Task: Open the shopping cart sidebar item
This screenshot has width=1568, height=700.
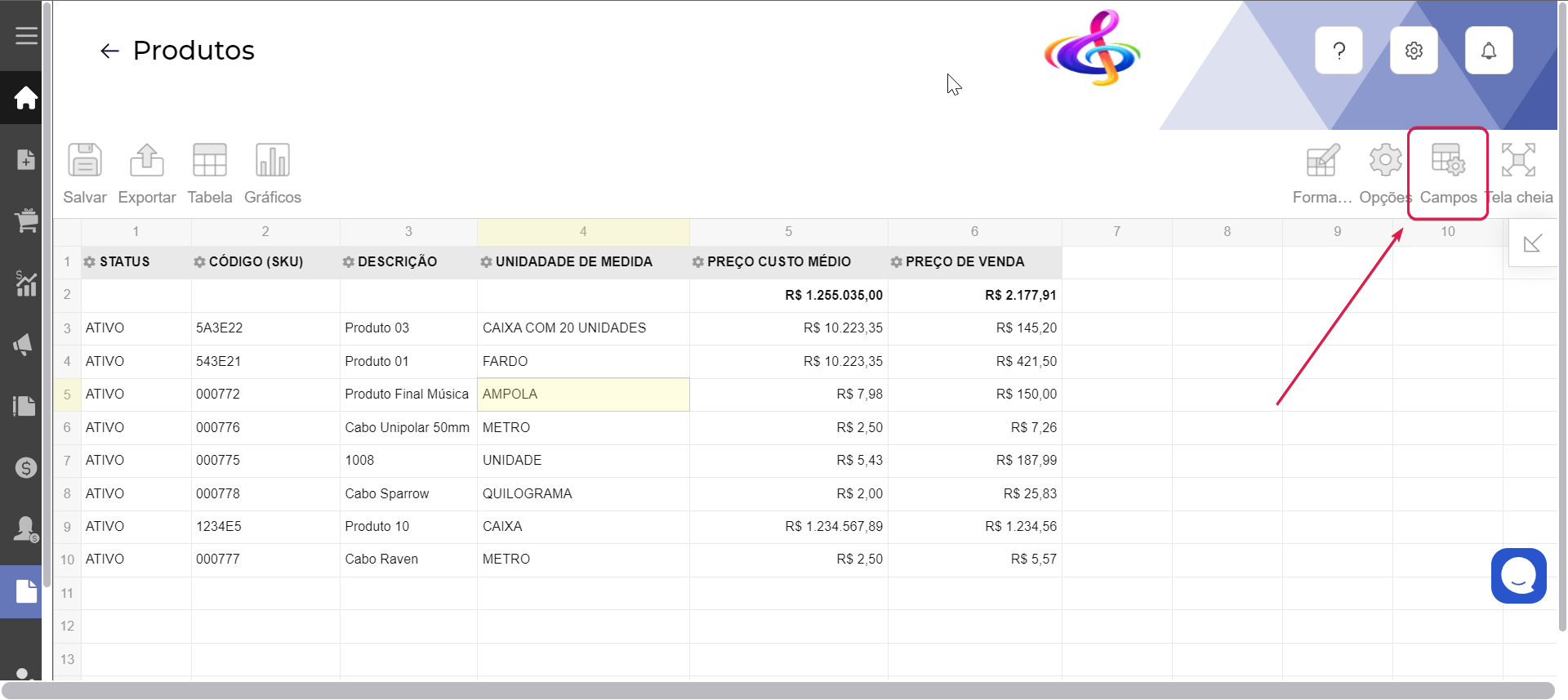Action: tap(25, 221)
